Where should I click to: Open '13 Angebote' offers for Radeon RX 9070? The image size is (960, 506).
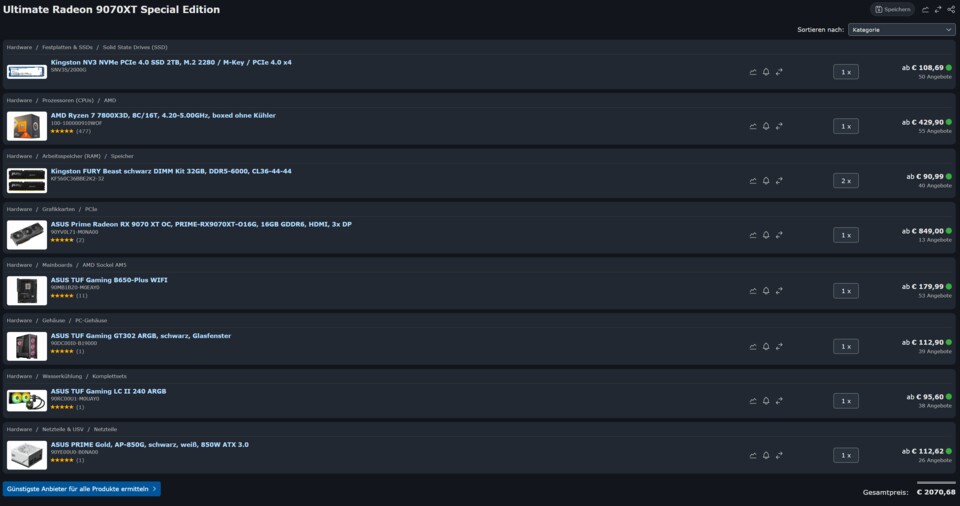click(x=936, y=240)
